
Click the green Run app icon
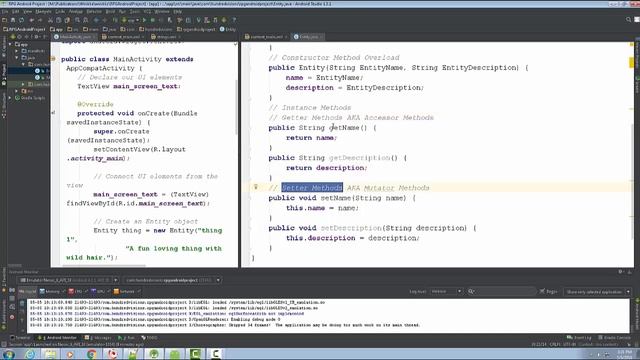[x=144, y=20]
